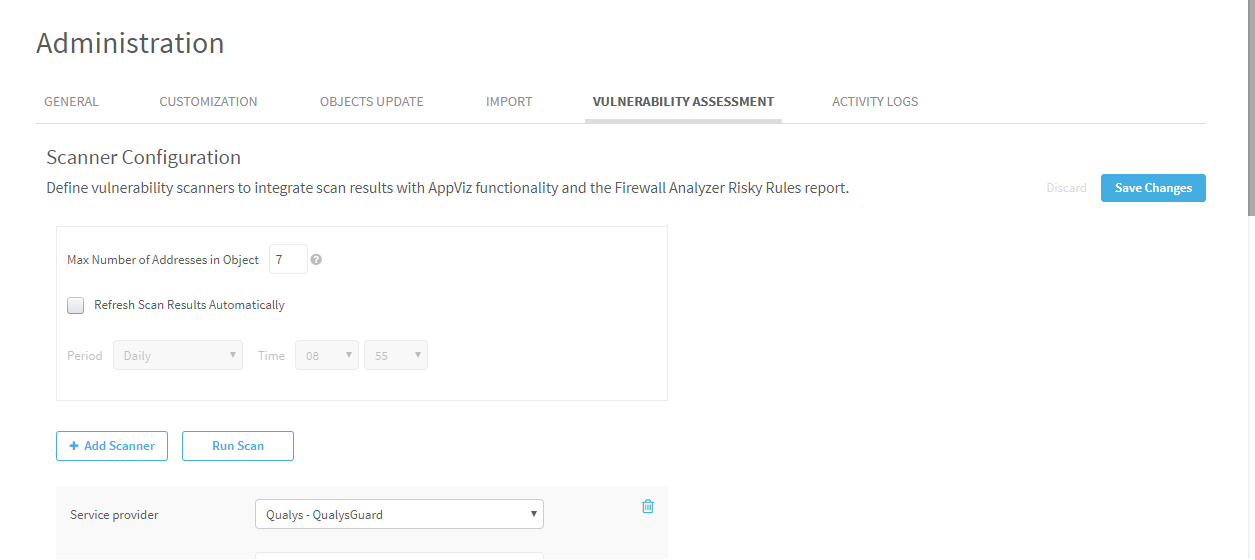This screenshot has width=1255, height=560.
Task: Expand the Service provider dropdown
Action: click(x=399, y=515)
